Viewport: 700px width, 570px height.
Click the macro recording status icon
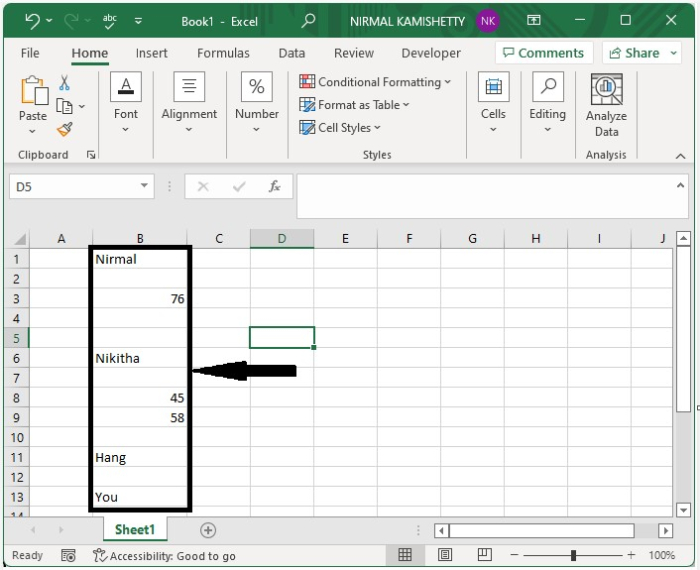click(68, 555)
